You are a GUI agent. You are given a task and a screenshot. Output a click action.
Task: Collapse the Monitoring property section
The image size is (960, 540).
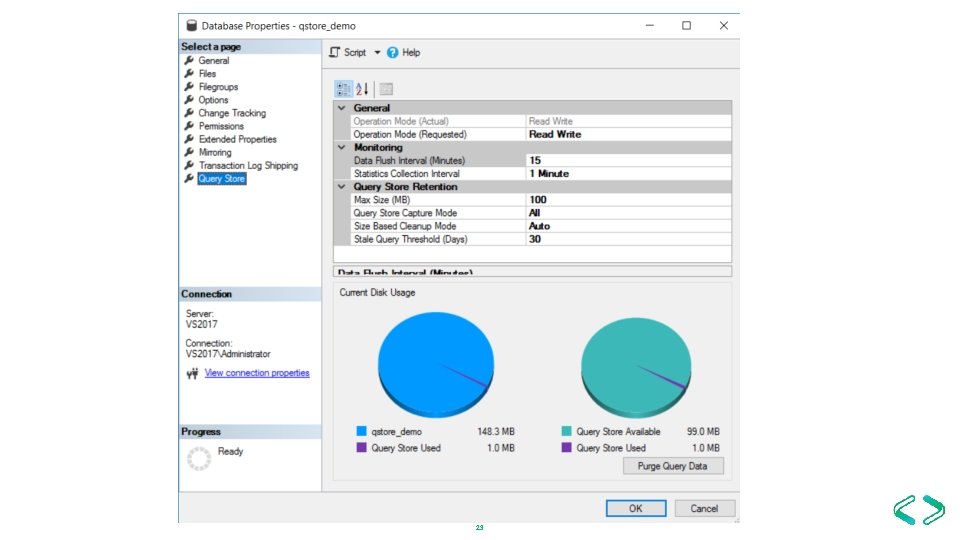(342, 148)
